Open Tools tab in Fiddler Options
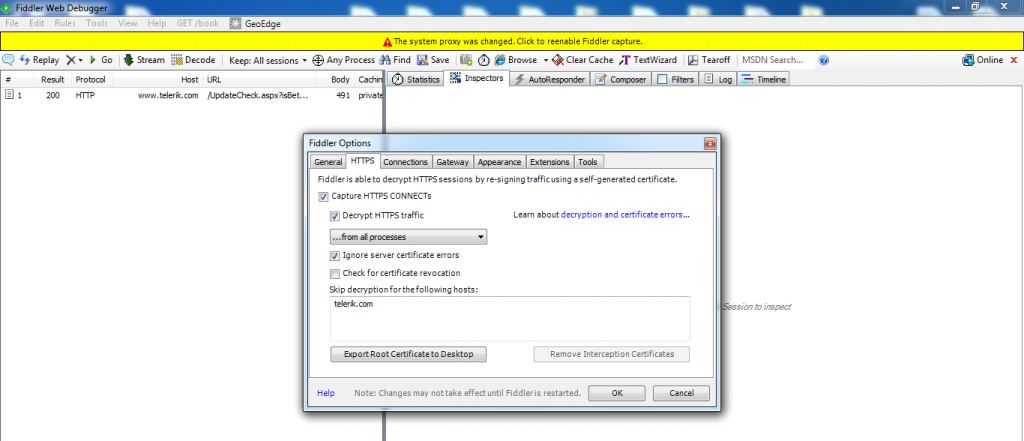Image resolution: width=1024 pixels, height=441 pixels. (588, 162)
